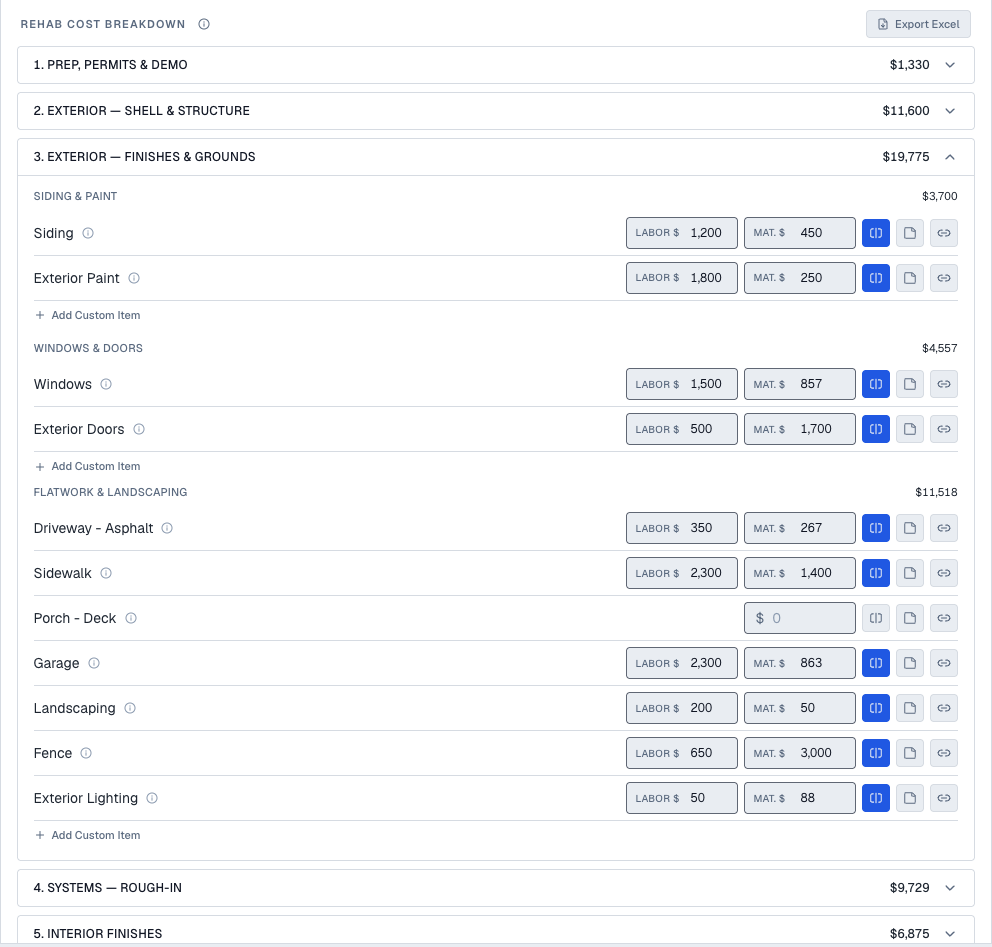
Task: Add a custom item under Flatwork & Landscaping
Action: click(88, 835)
